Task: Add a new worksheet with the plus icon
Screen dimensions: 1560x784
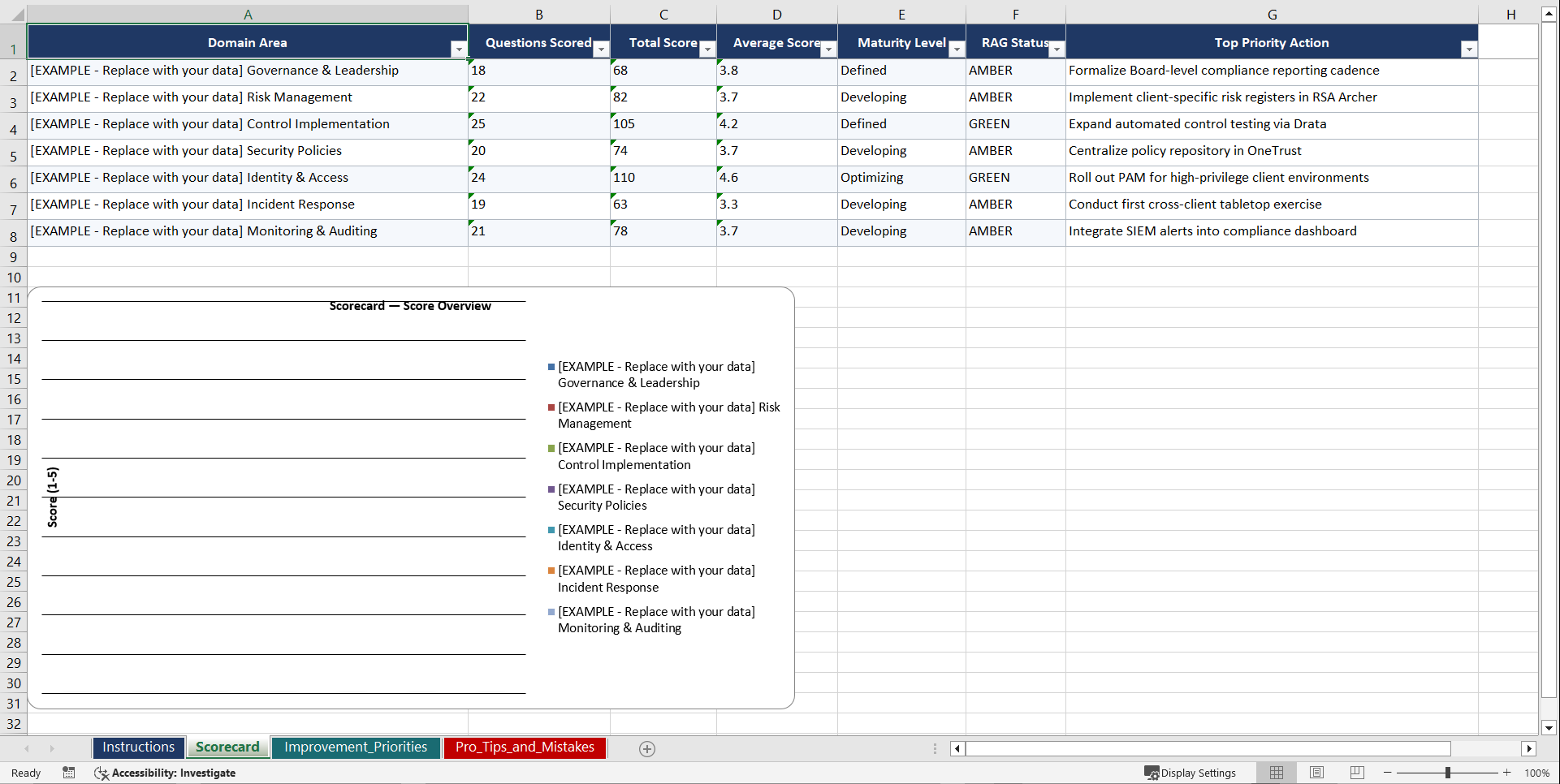Action: click(x=647, y=748)
